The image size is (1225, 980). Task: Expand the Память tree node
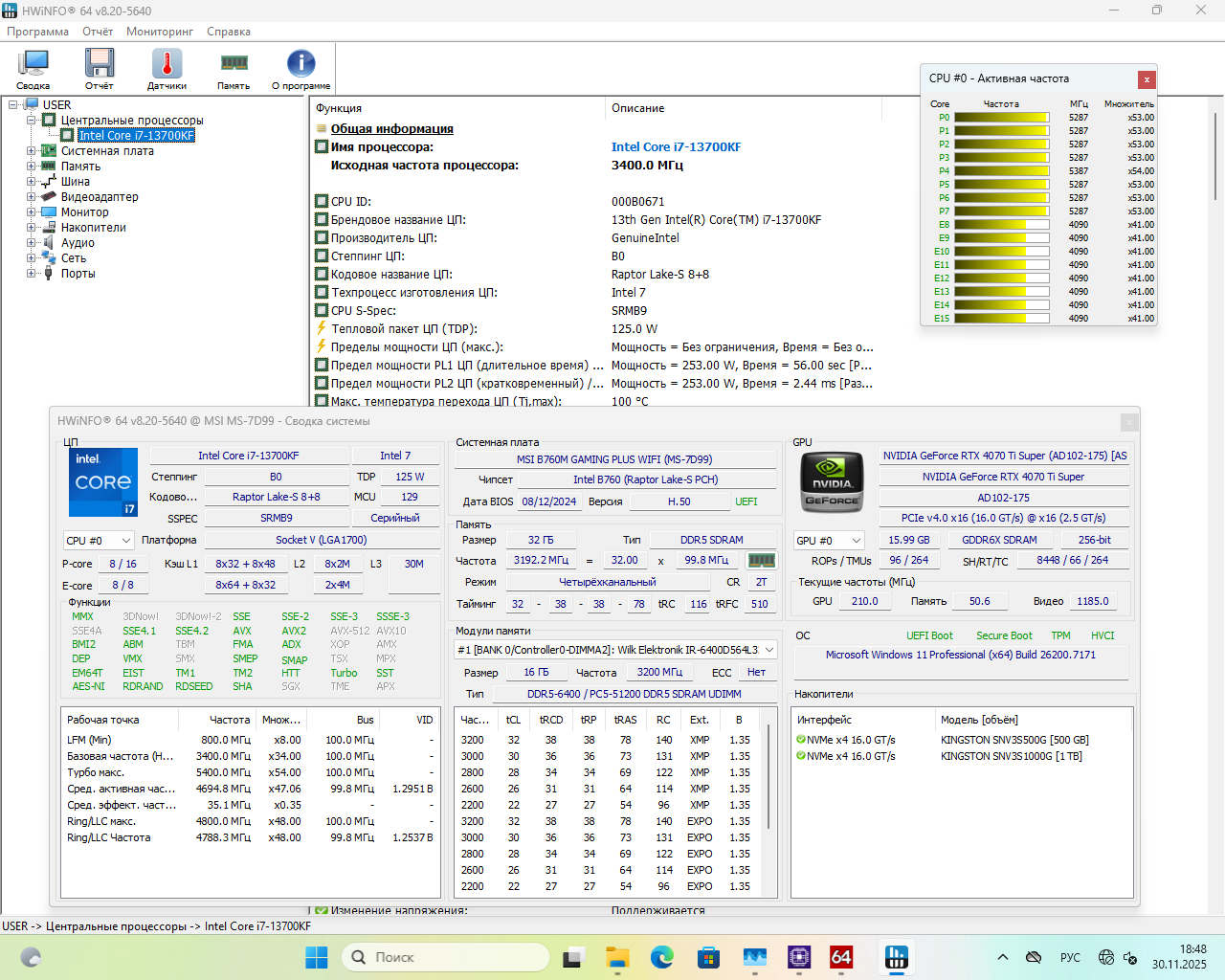32,167
